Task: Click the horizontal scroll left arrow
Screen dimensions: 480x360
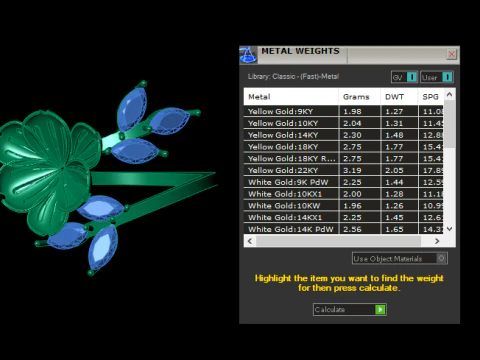Action: pos(250,241)
